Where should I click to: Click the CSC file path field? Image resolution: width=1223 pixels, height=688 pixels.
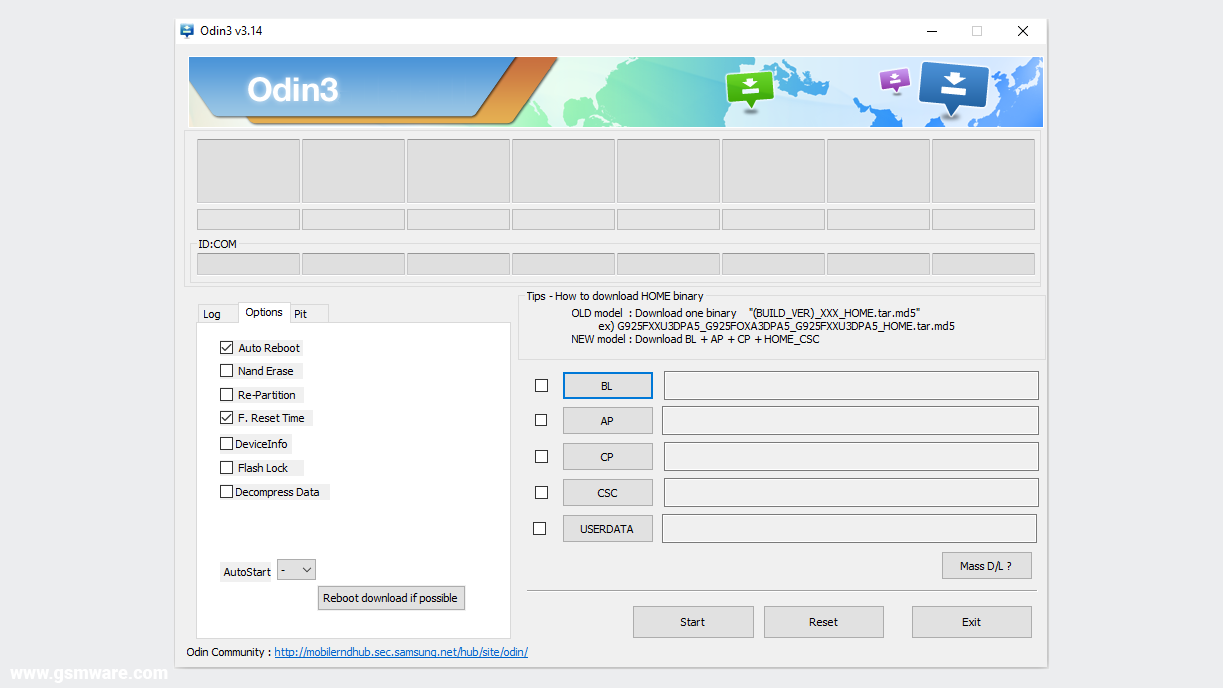tap(849, 492)
